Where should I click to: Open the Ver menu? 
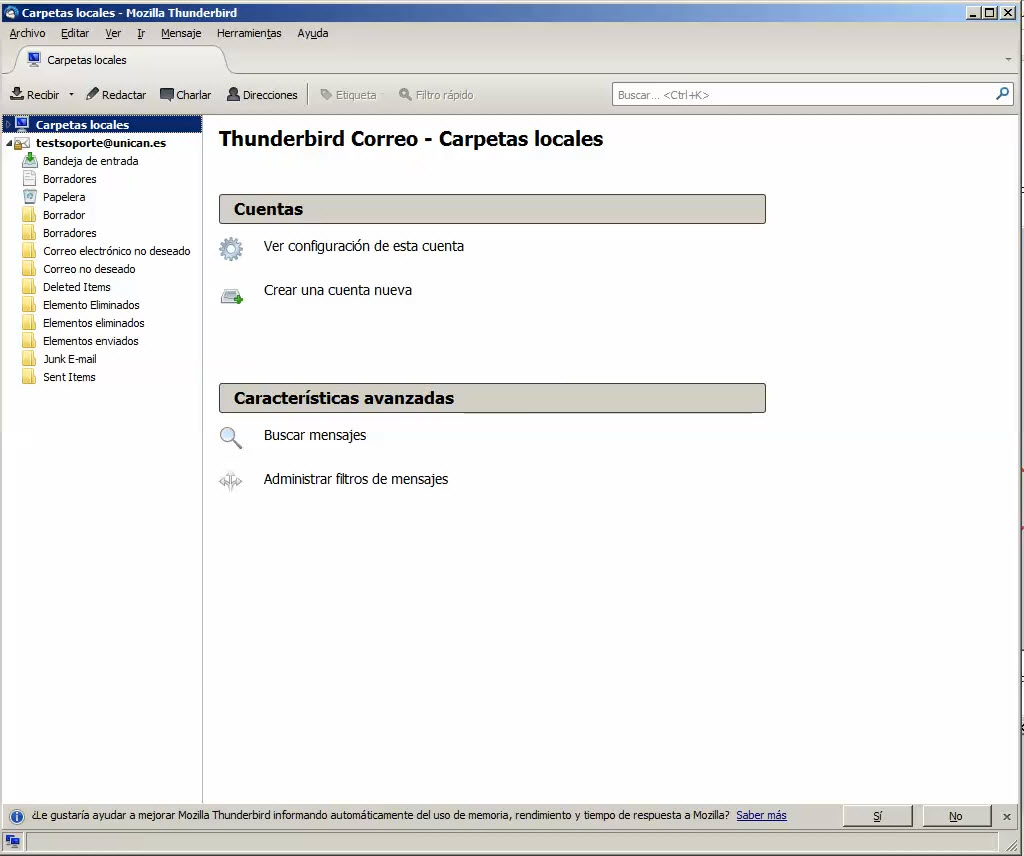113,33
